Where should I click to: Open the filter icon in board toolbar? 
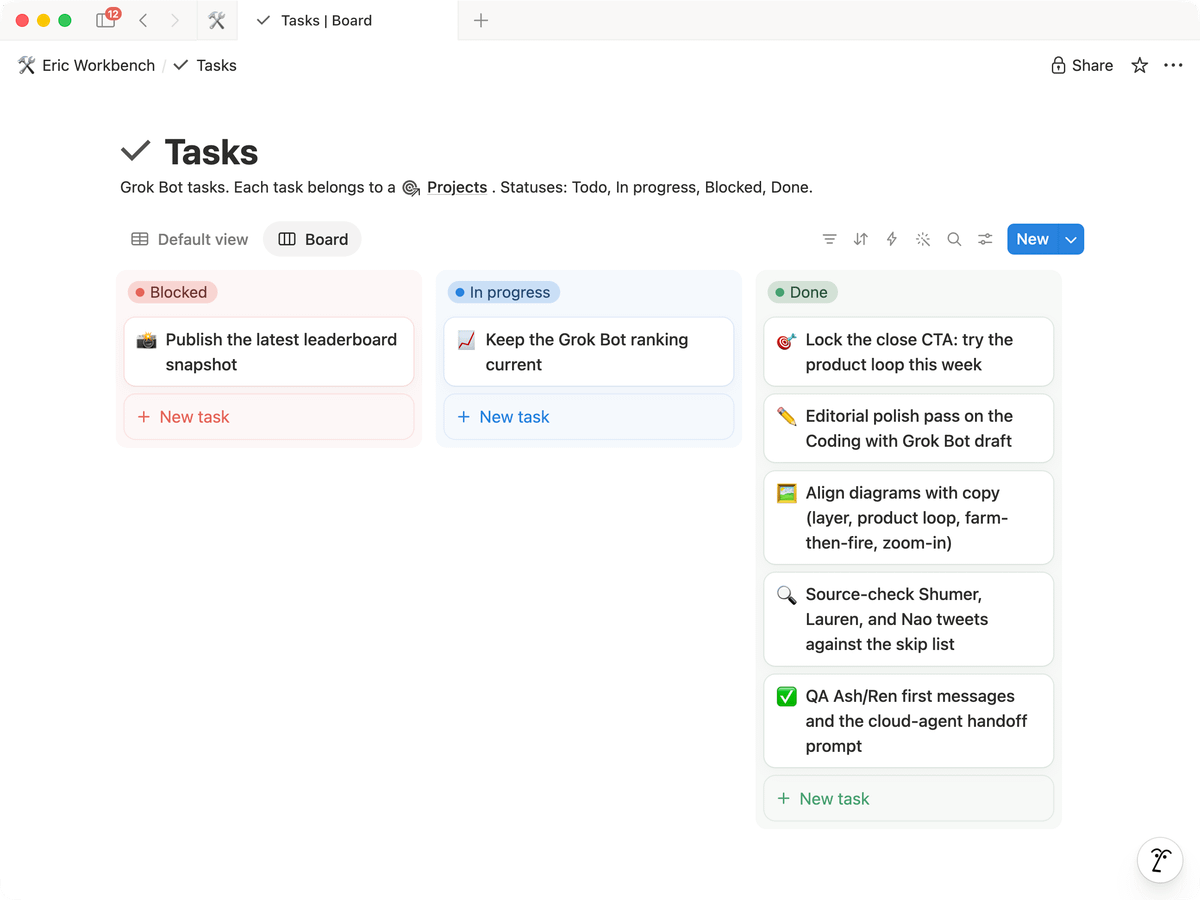coord(829,239)
